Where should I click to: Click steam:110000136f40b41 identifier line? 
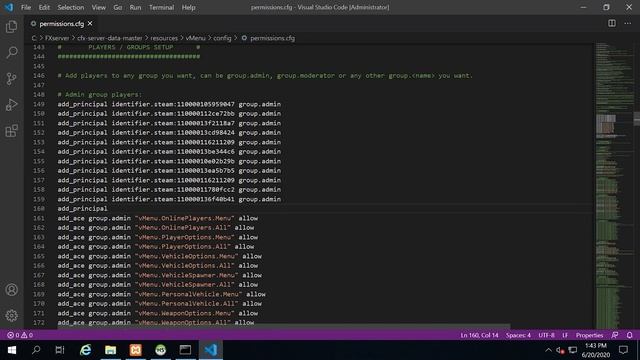coord(169,199)
